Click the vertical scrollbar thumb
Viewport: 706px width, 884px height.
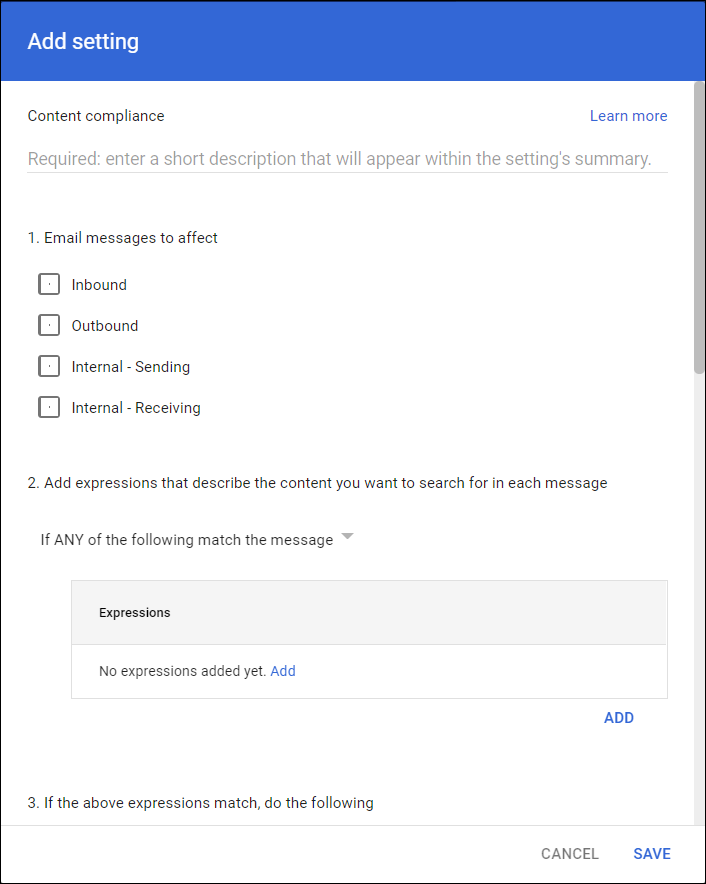699,230
